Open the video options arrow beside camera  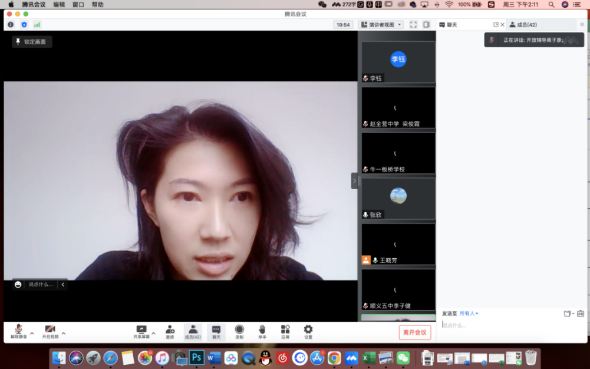[64, 333]
